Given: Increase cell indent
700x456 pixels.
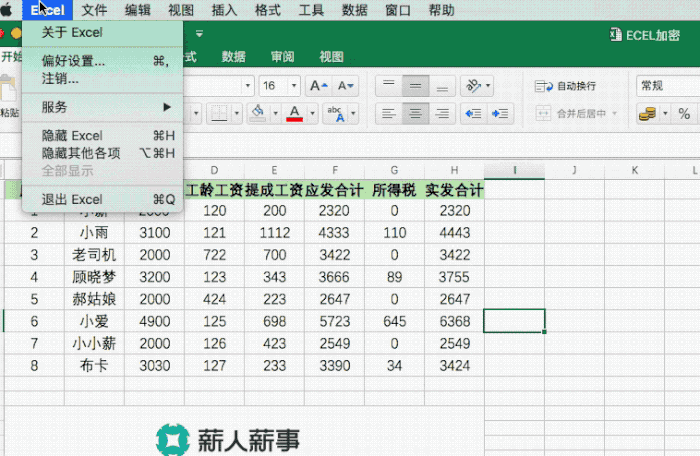Looking at the screenshot, I should (500, 113).
